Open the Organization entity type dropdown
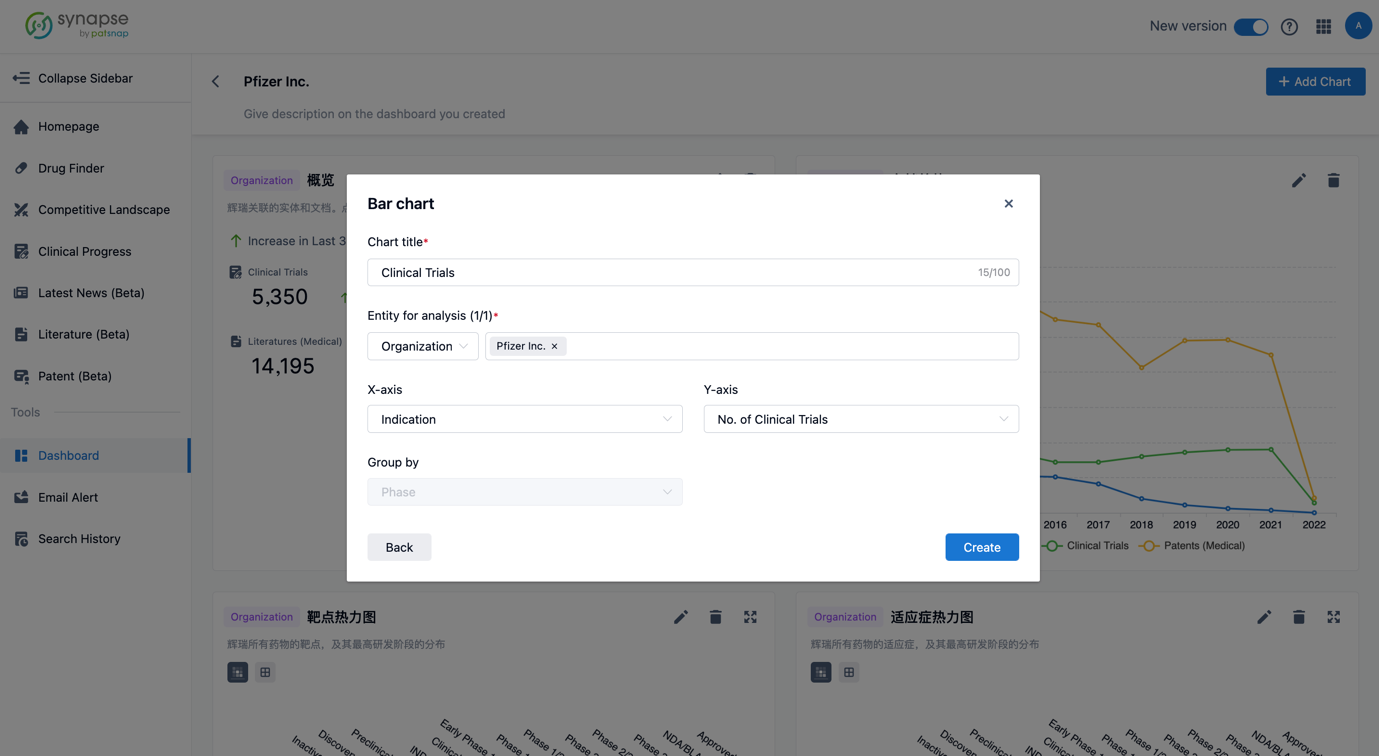 [x=423, y=346]
